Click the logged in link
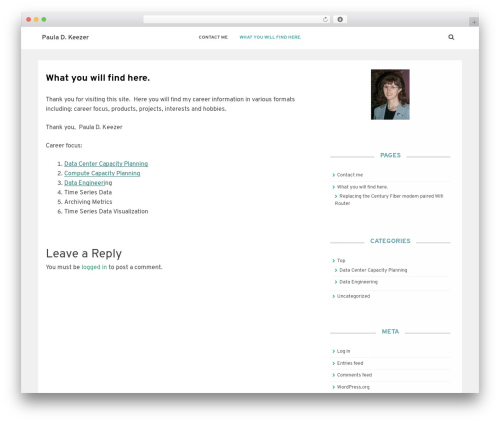The height and width of the screenshot is (423, 500). click(94, 267)
